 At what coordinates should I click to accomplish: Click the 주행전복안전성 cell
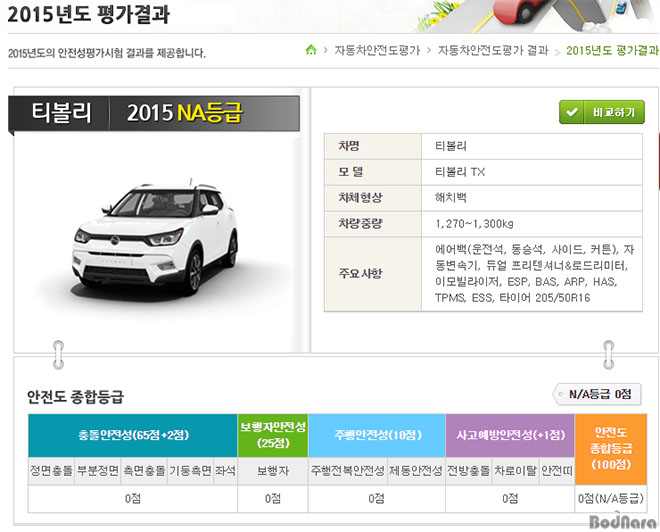(x=347, y=471)
